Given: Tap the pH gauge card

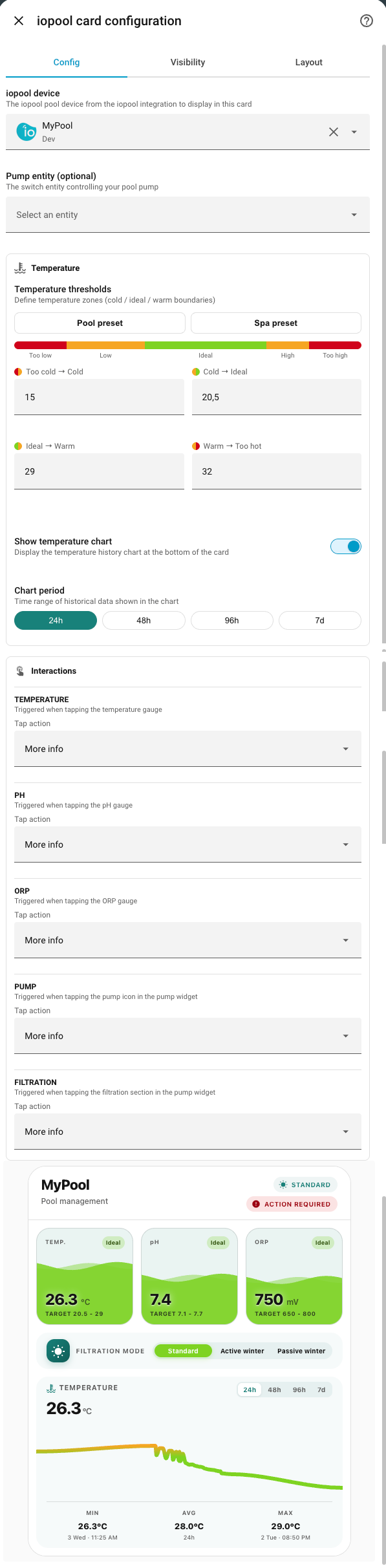Looking at the screenshot, I should (x=189, y=1276).
